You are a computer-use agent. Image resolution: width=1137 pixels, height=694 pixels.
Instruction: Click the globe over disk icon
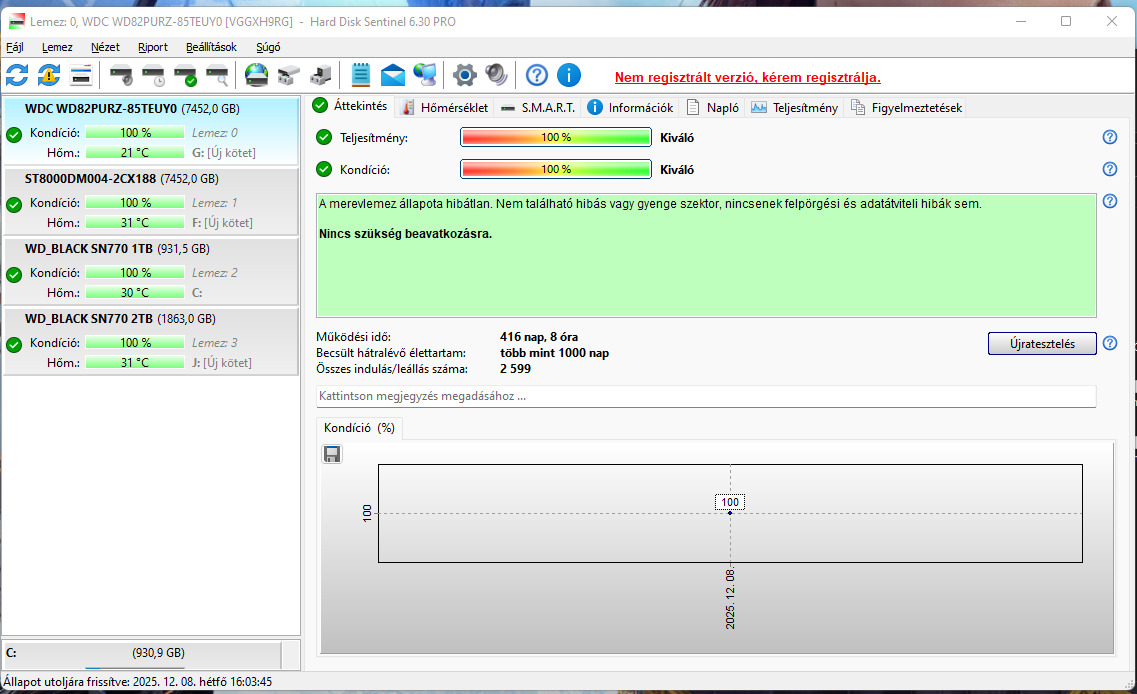257,75
